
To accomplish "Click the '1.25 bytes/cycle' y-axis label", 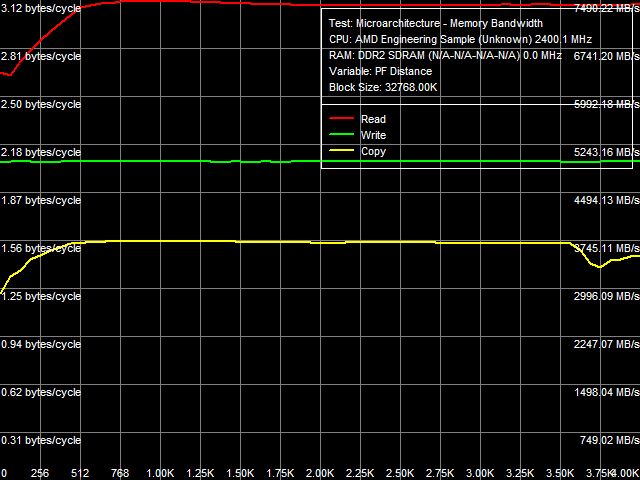I will coord(41,296).
